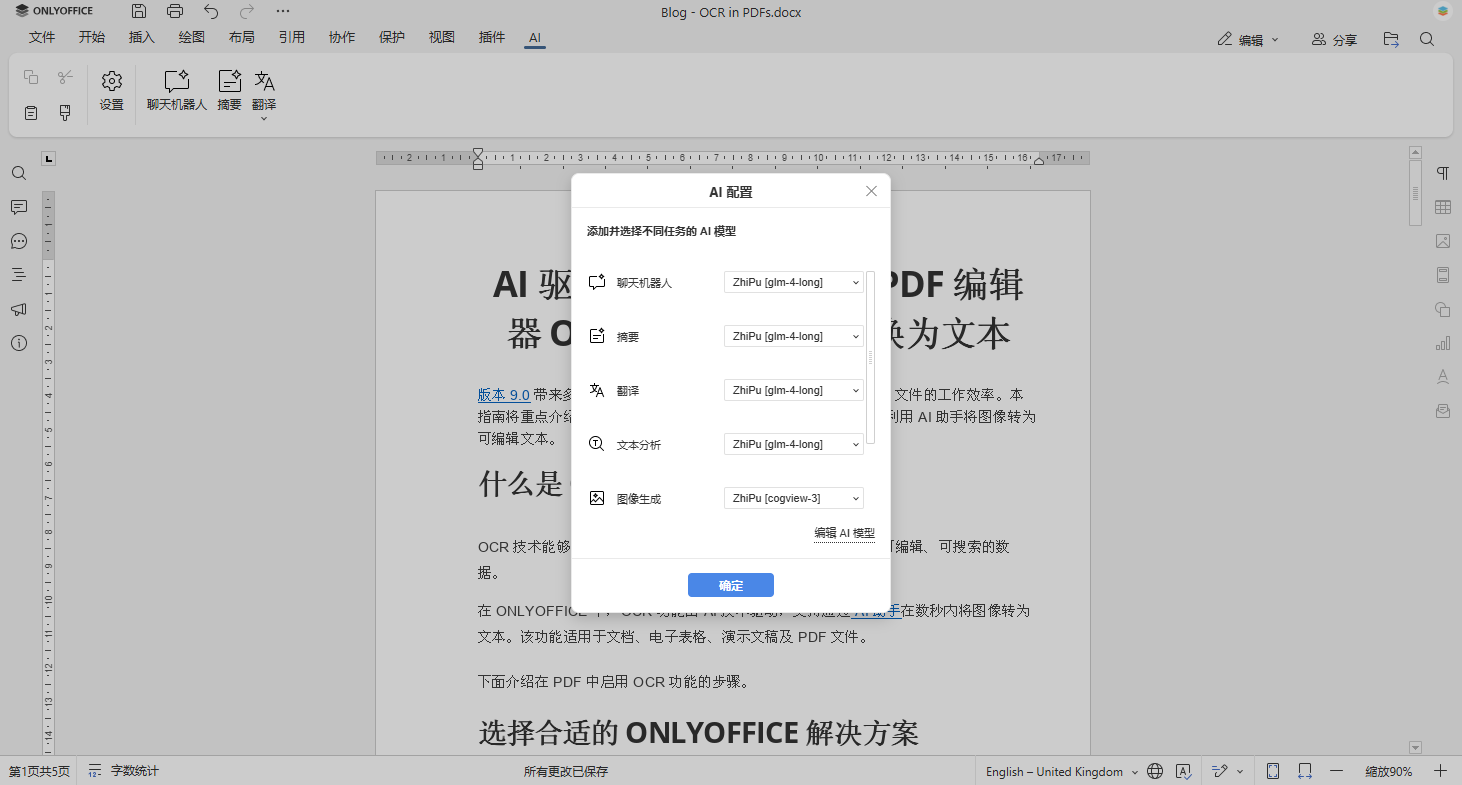Switch to the 插入 tab
Viewport: 1462px width, 785px height.
click(x=142, y=37)
